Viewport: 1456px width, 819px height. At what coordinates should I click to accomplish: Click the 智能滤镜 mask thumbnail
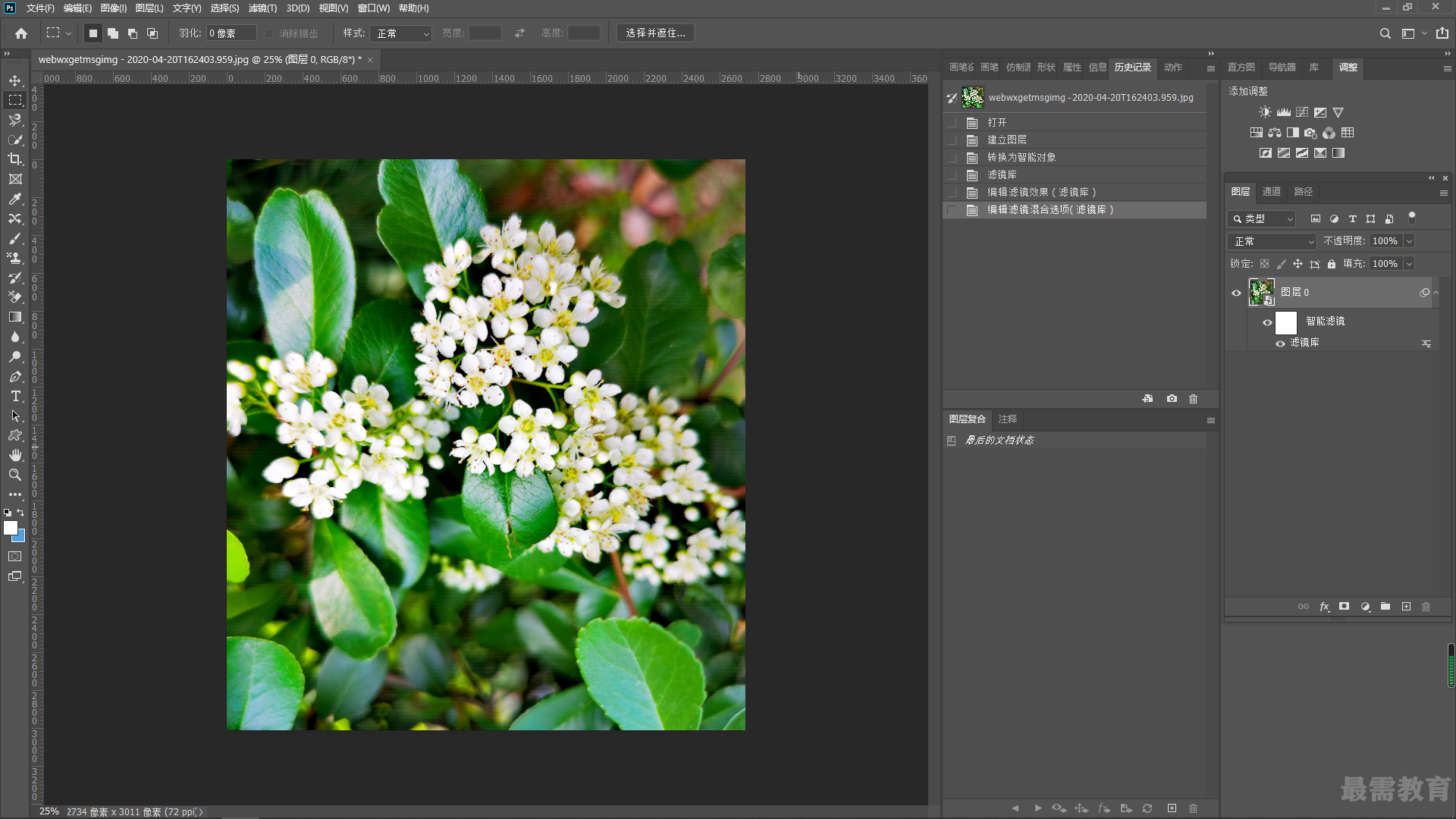pos(1286,322)
